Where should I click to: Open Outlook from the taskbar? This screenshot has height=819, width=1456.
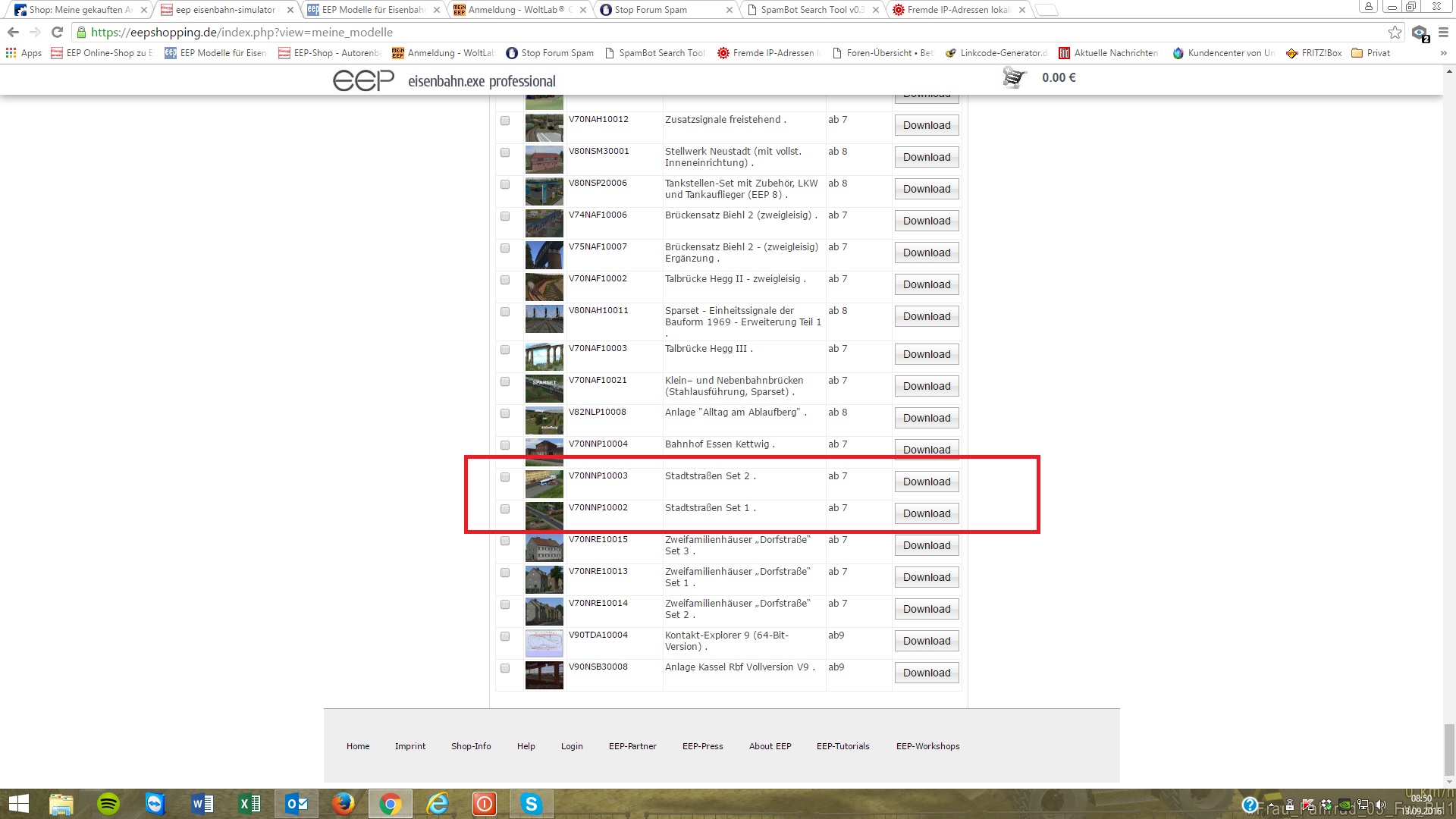(296, 803)
